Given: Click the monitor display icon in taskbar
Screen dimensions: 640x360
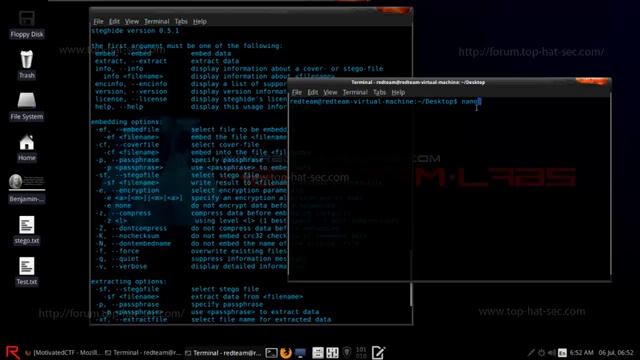Looking at the screenshot, I should (300, 353).
